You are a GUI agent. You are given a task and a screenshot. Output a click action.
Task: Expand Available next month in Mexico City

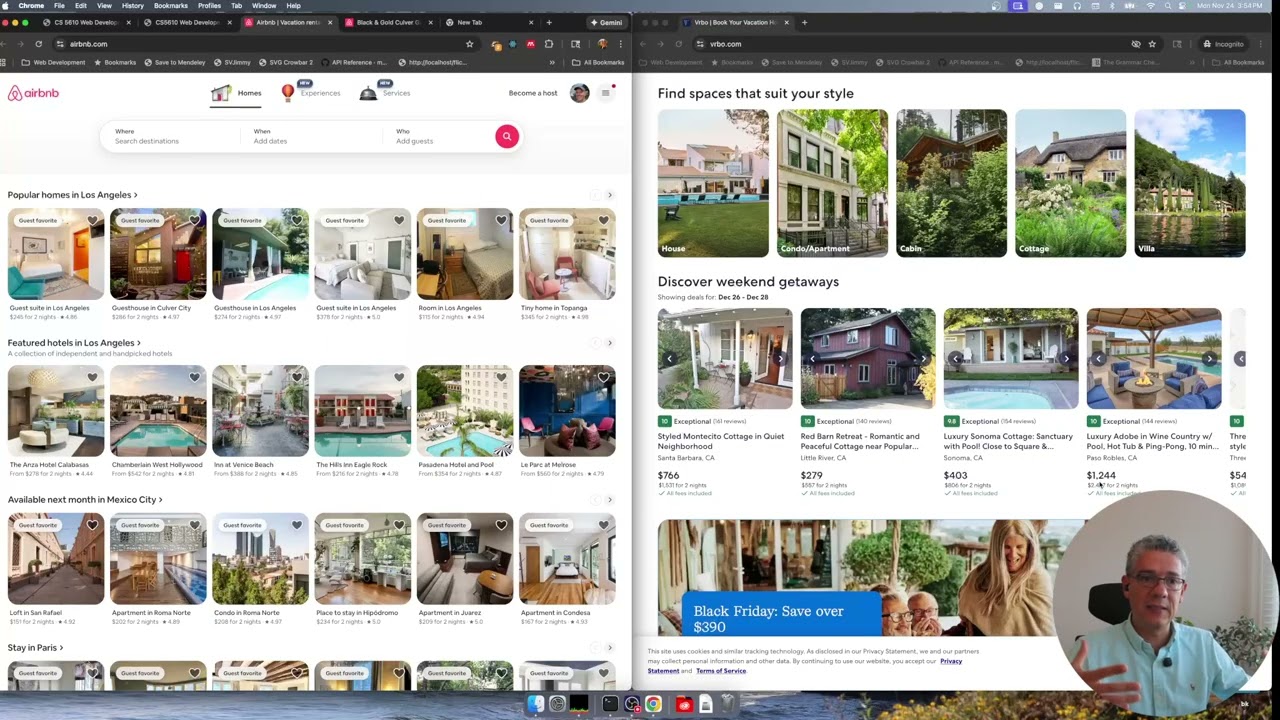(85, 500)
